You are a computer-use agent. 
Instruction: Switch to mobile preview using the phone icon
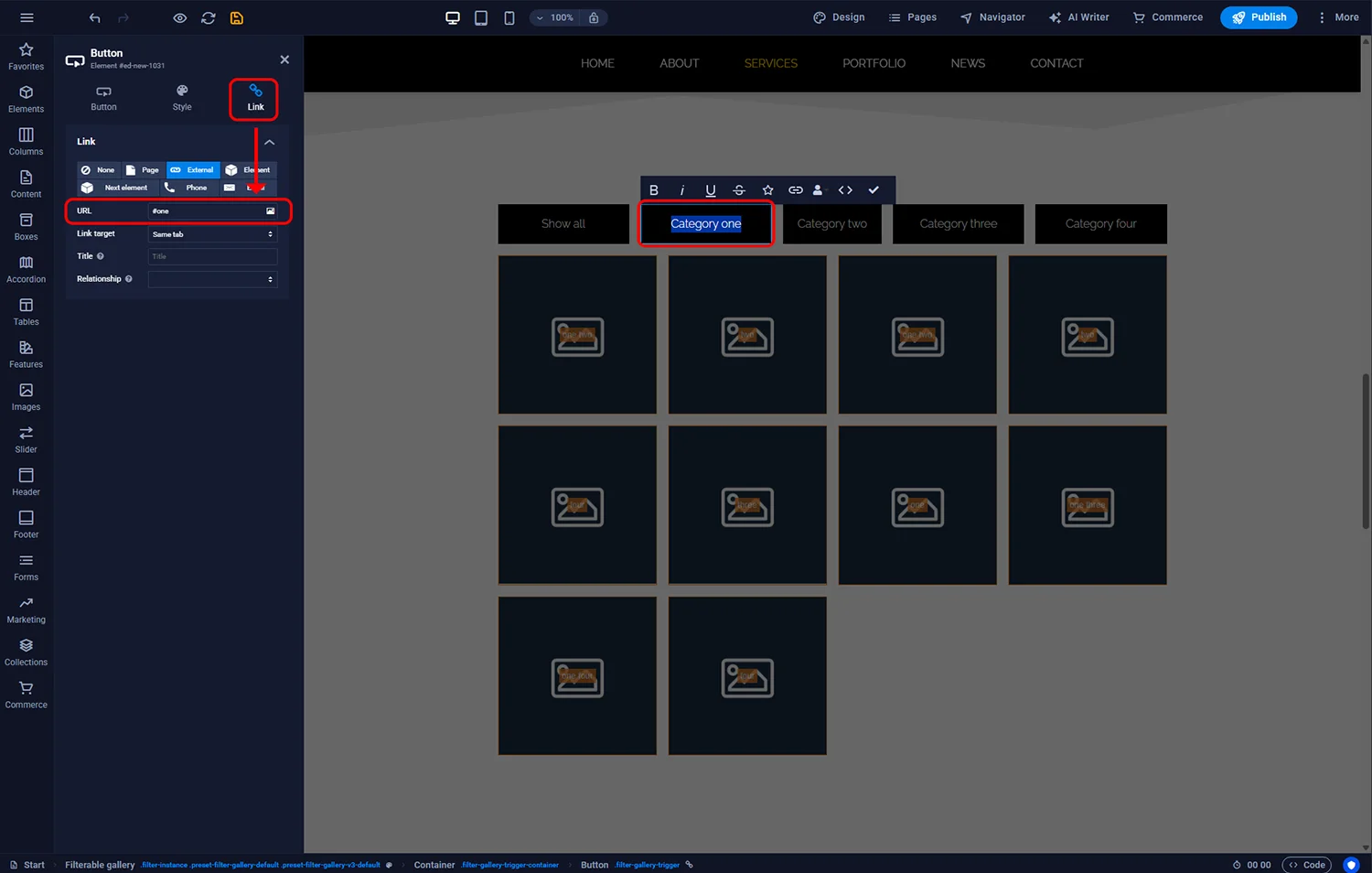pos(509,17)
